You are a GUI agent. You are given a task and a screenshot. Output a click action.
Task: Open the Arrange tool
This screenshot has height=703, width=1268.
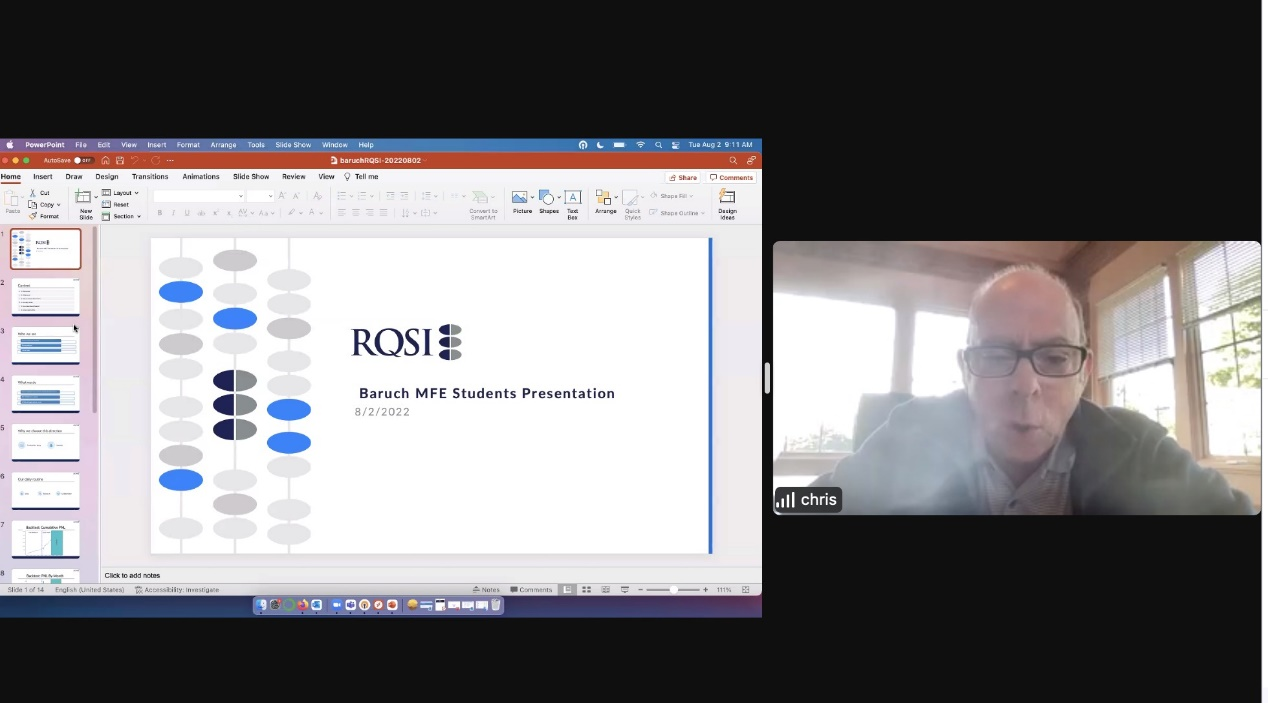coord(605,202)
